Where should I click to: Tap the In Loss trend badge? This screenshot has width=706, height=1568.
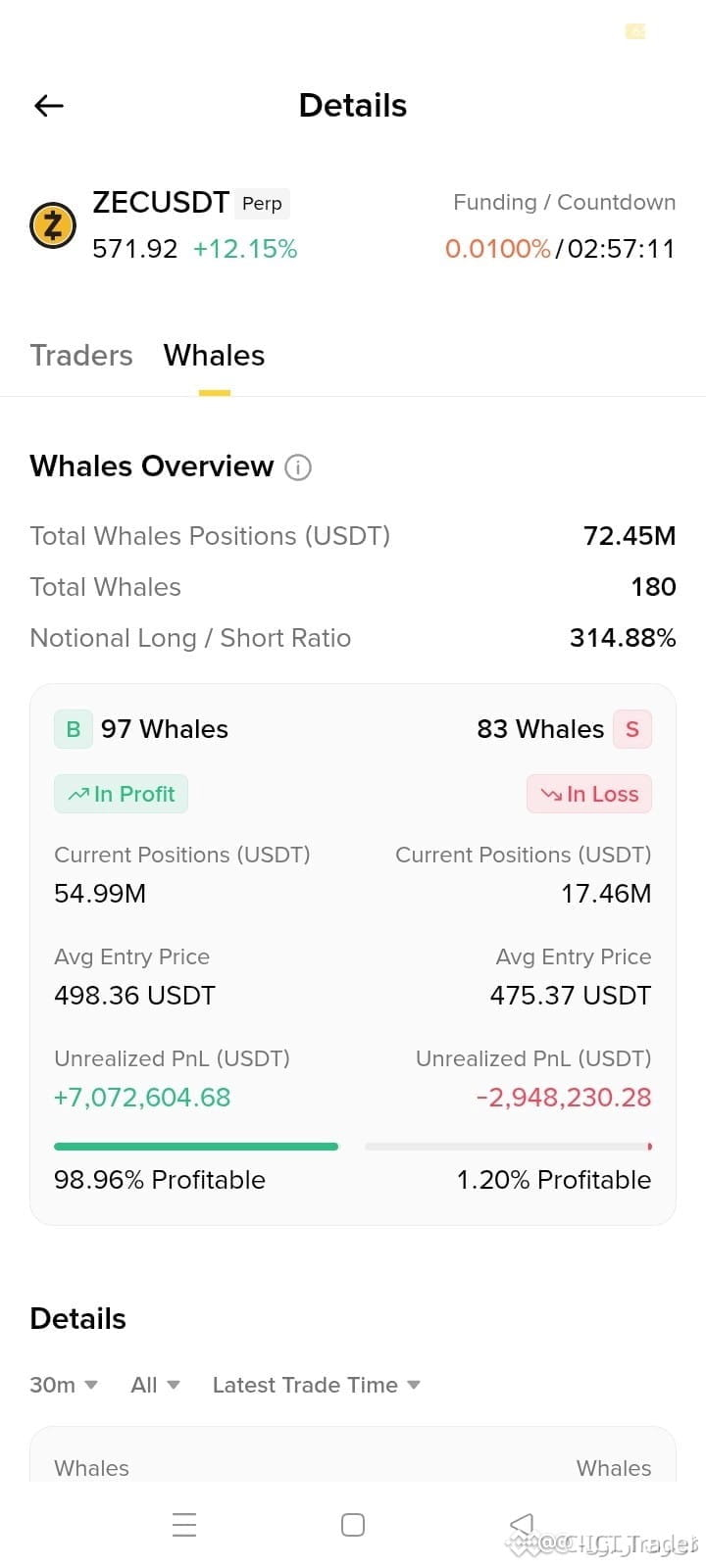pos(589,794)
